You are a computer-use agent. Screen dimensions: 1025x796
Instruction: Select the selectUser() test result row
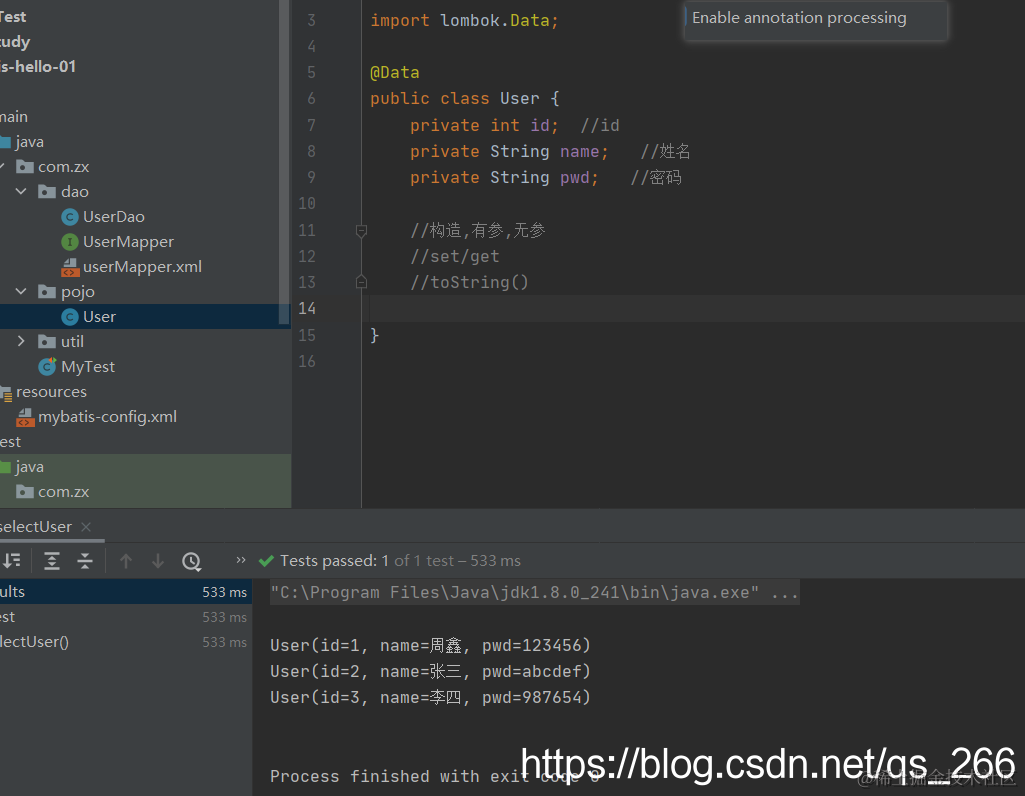point(126,642)
